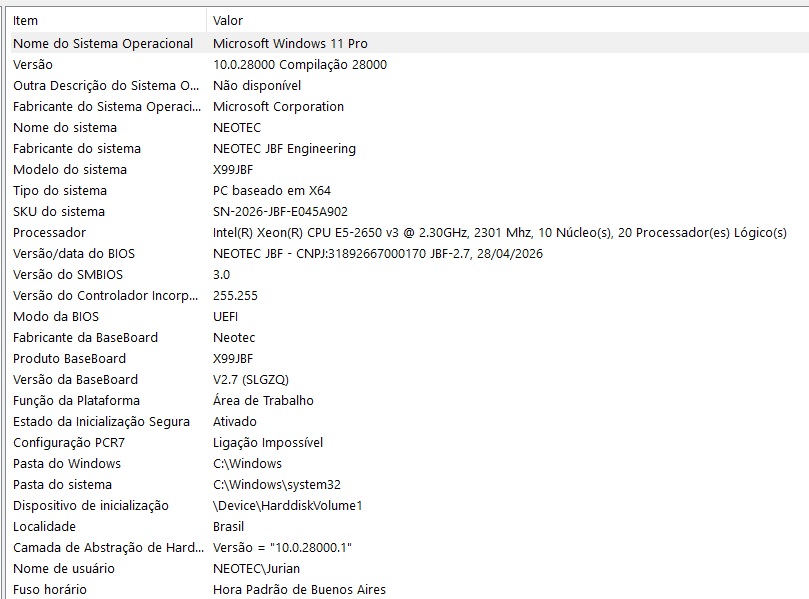Click the SN-2026-JBF-E045A902 value
This screenshot has width=809, height=599.
pyautogui.click(x=280, y=212)
